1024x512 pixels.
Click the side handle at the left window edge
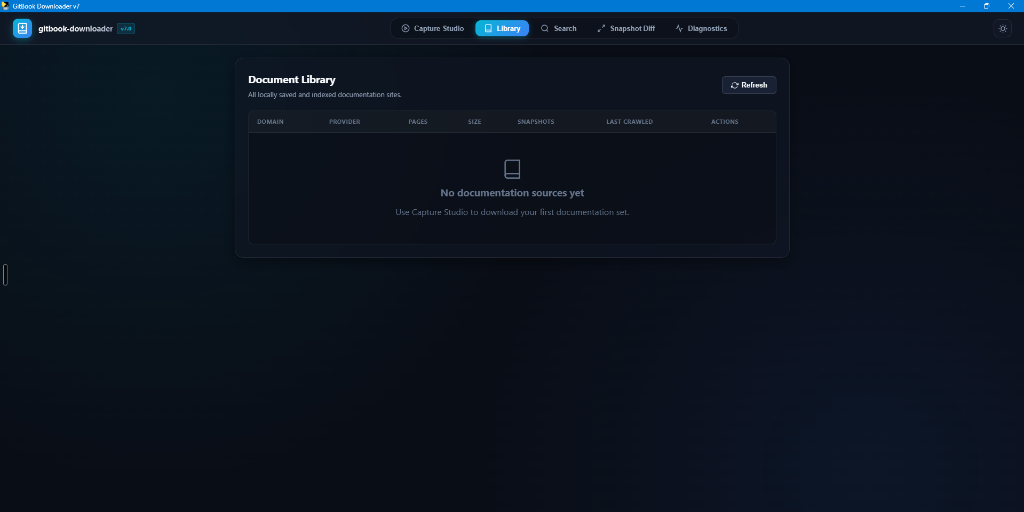[5, 275]
